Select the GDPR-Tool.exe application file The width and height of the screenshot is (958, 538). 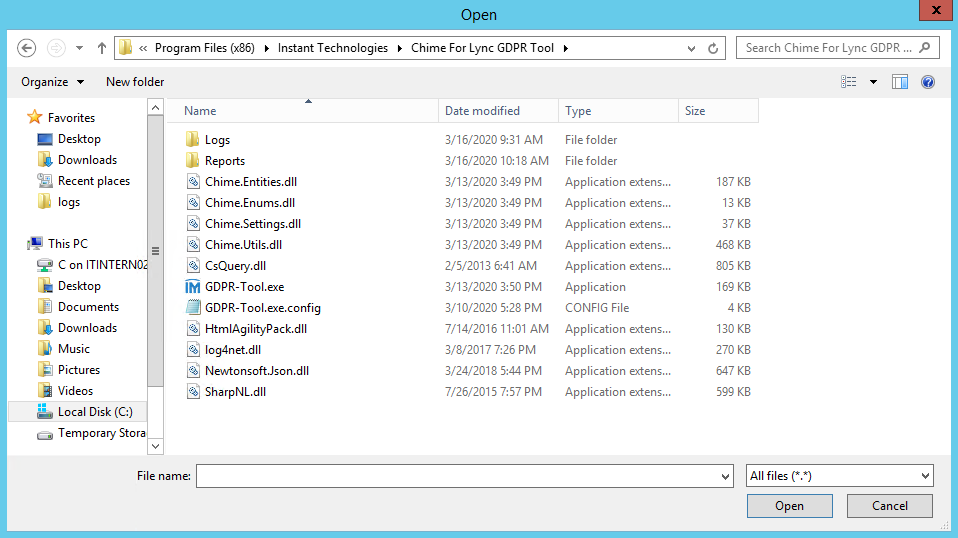tap(244, 287)
